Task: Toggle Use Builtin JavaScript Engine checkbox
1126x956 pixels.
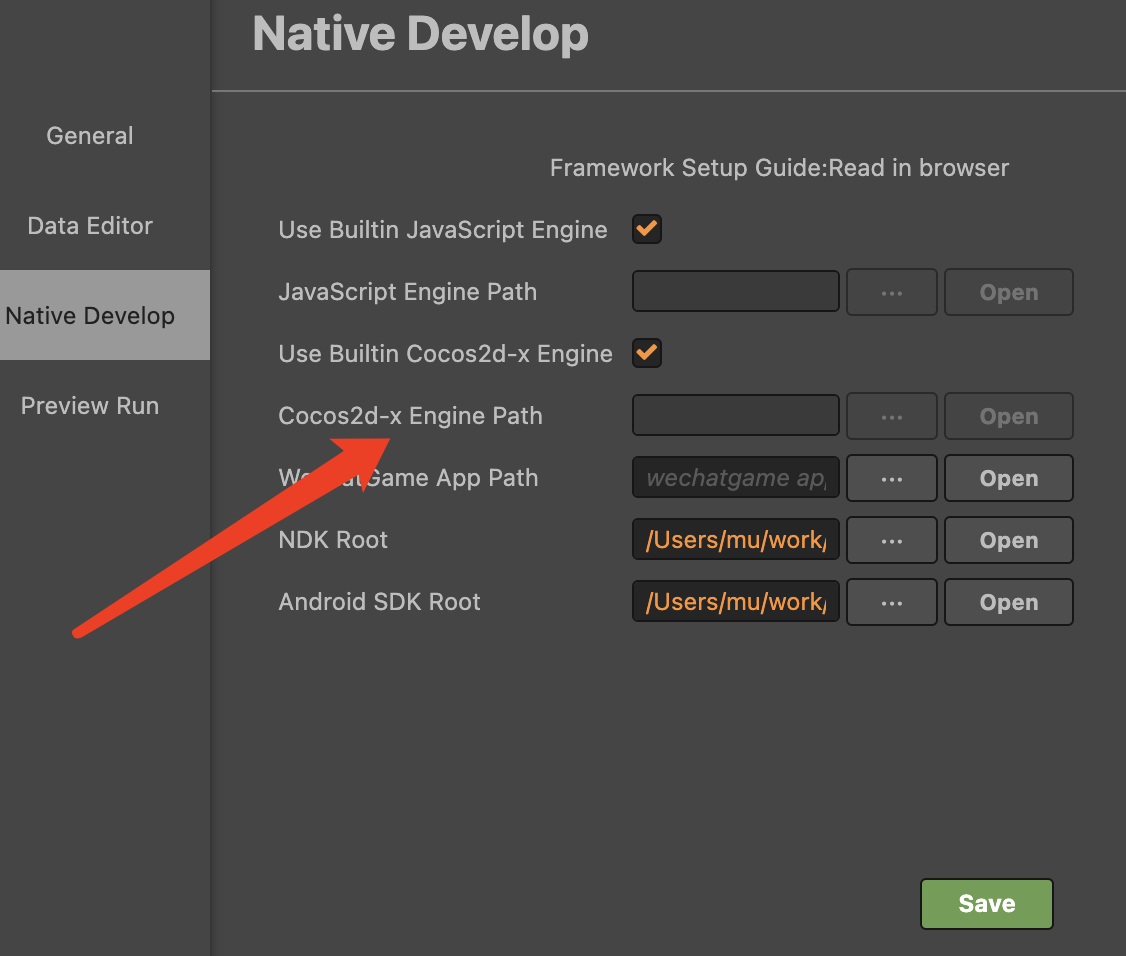Action: click(x=647, y=229)
